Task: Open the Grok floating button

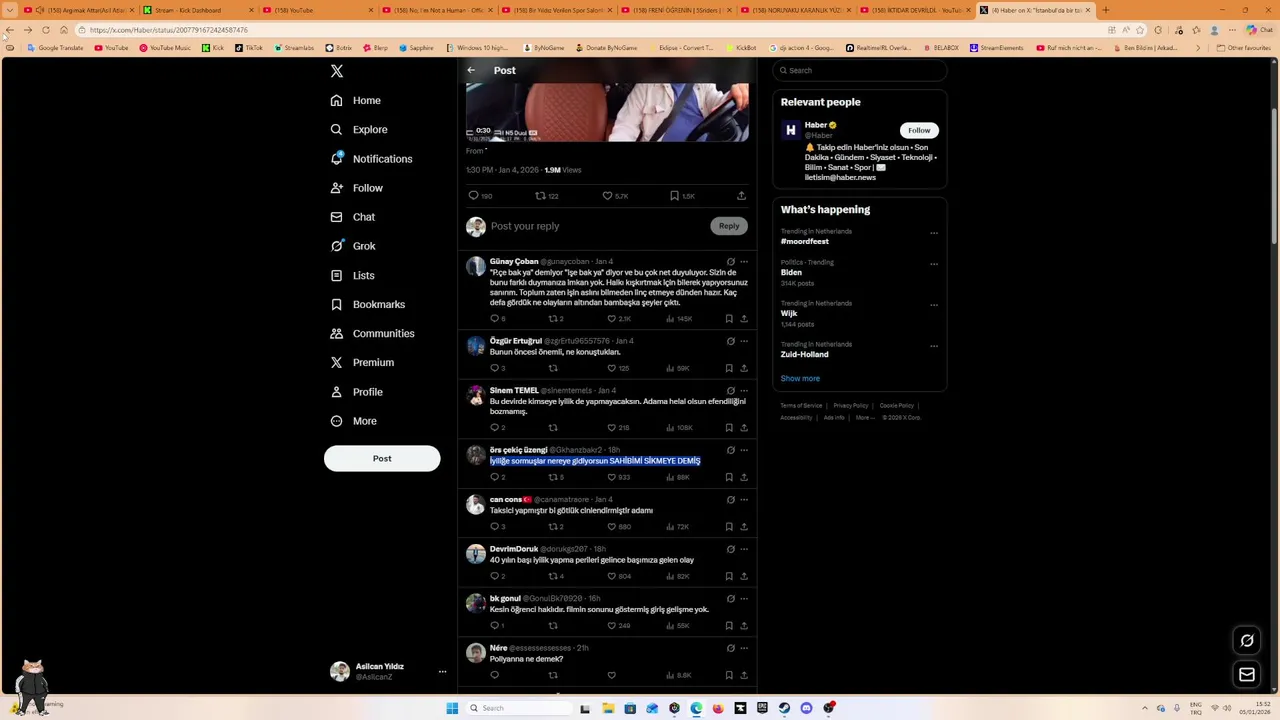Action: click(x=1247, y=641)
